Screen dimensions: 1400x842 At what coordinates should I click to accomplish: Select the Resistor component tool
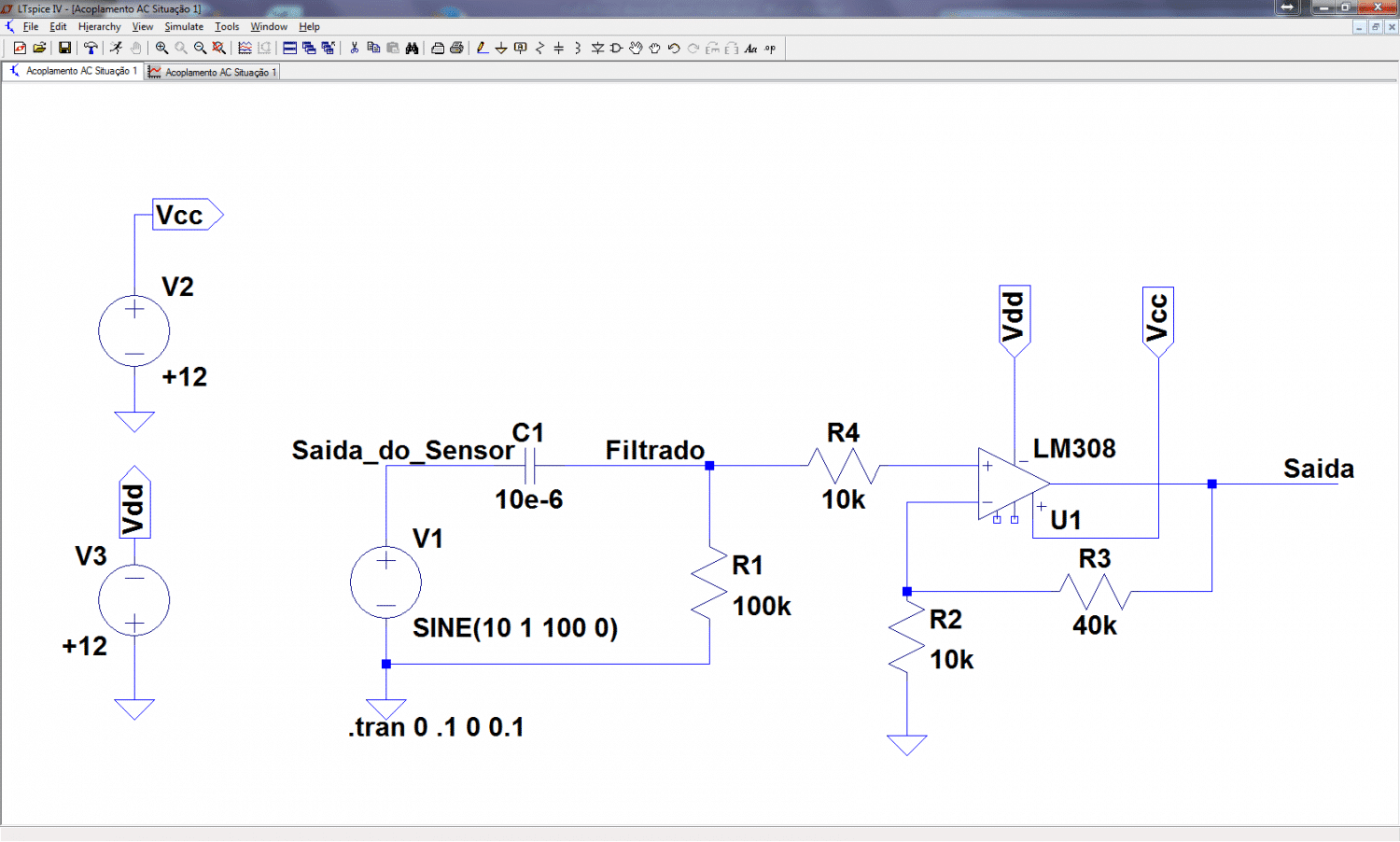tap(539, 48)
